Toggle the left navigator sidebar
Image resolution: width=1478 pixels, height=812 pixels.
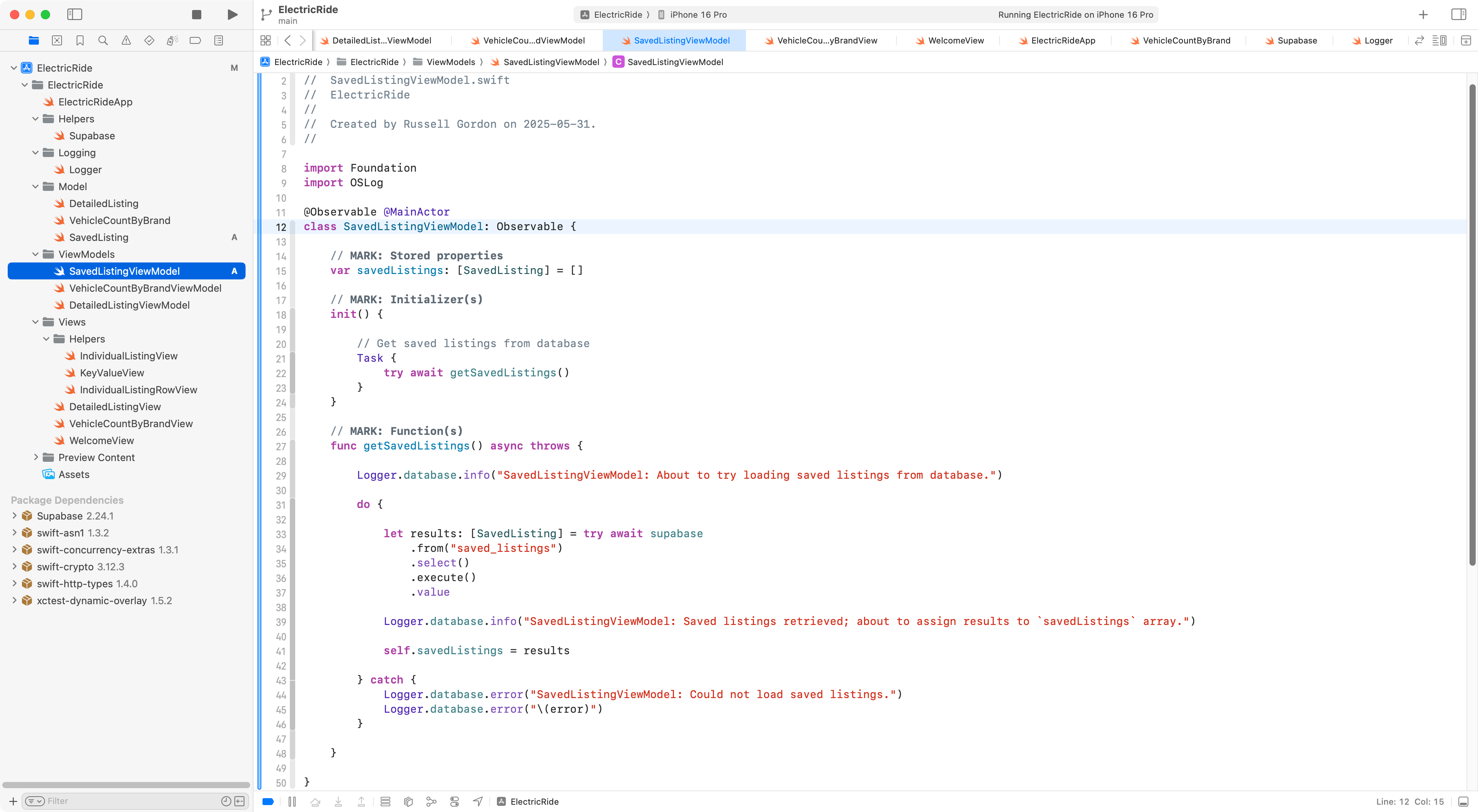tap(75, 14)
